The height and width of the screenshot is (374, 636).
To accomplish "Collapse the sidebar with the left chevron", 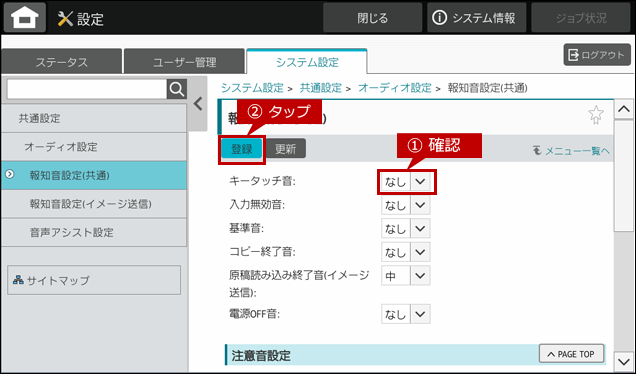I will pos(198,104).
